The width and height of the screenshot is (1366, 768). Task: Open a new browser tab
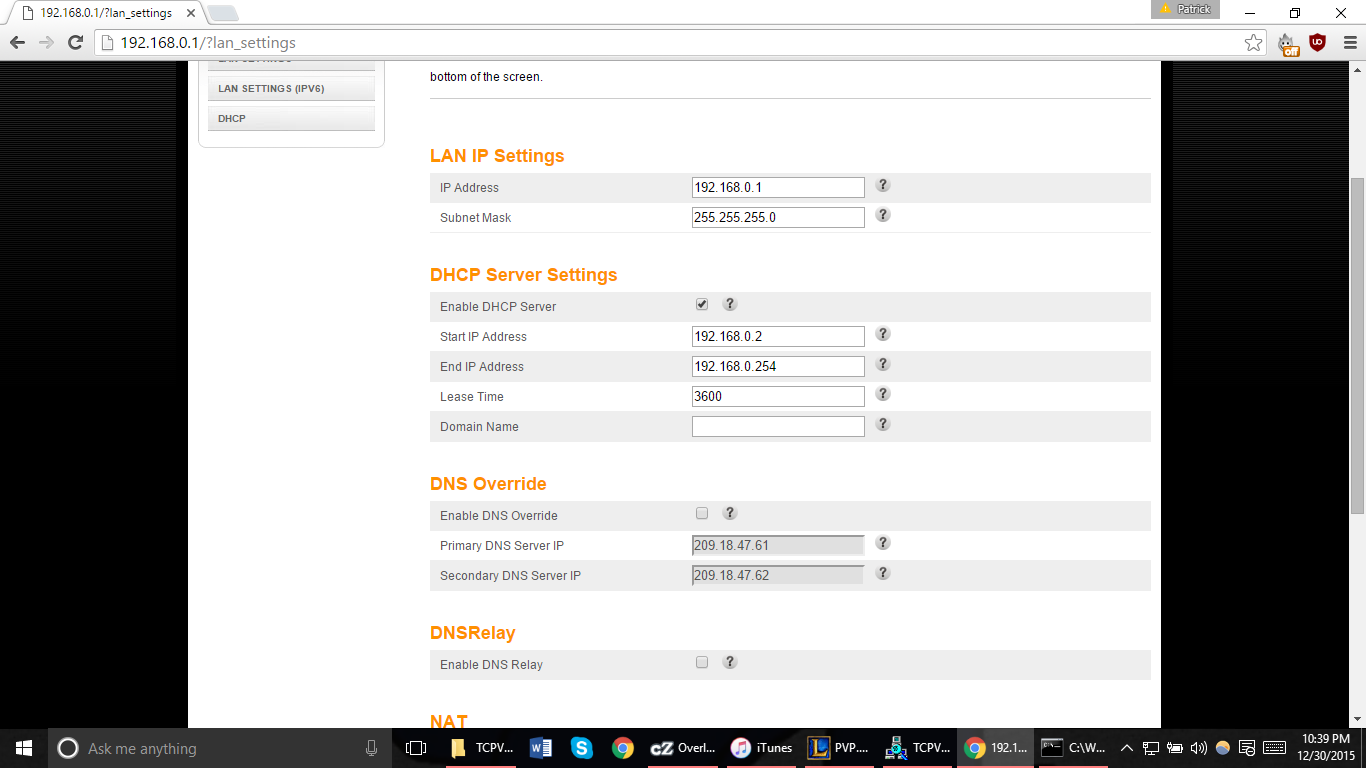click(x=222, y=13)
